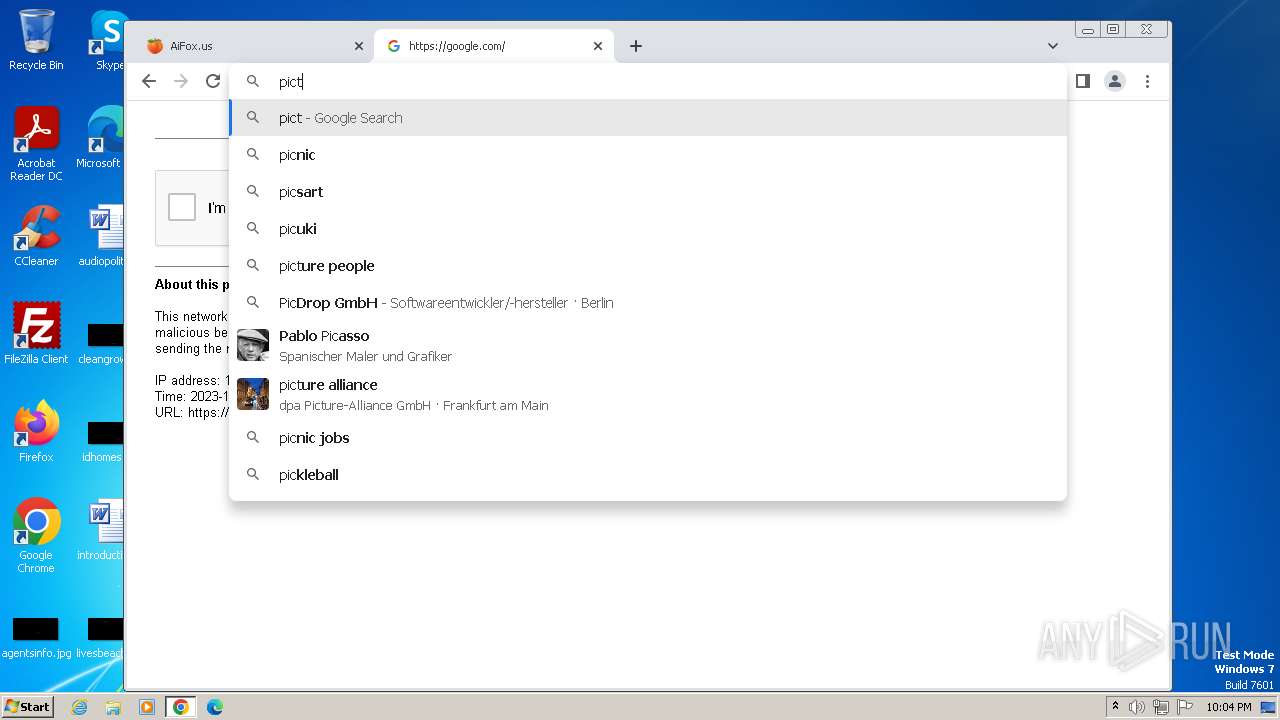Open Recycle Bin desktop icon
The height and width of the screenshot is (720, 1280).
coord(36,40)
